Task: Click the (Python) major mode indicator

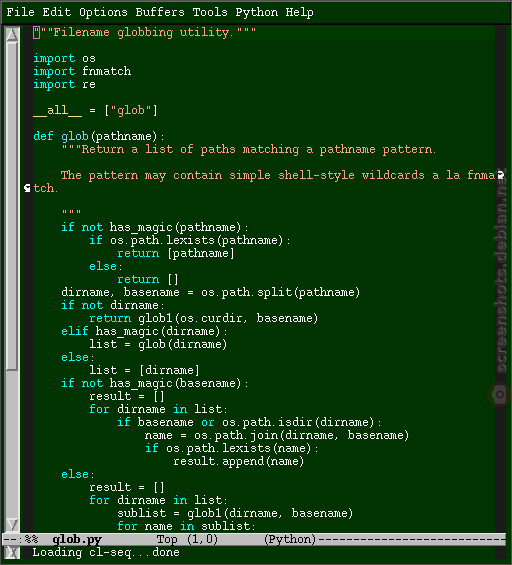Action: coord(290,539)
